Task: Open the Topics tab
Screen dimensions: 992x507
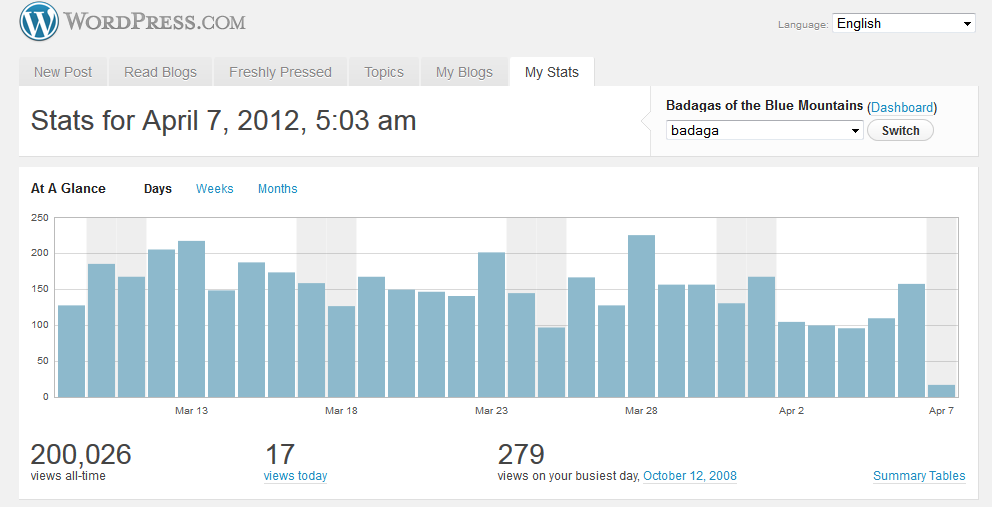Action: point(384,72)
